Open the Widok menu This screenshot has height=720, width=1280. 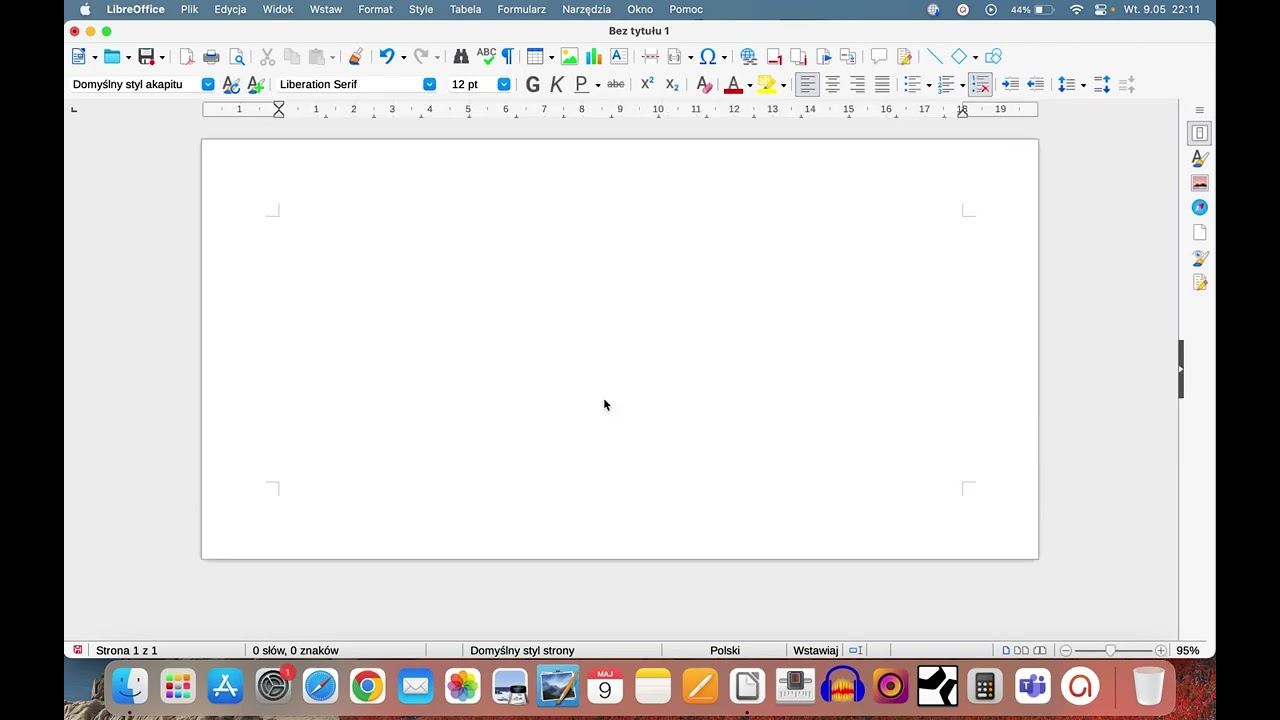[278, 9]
